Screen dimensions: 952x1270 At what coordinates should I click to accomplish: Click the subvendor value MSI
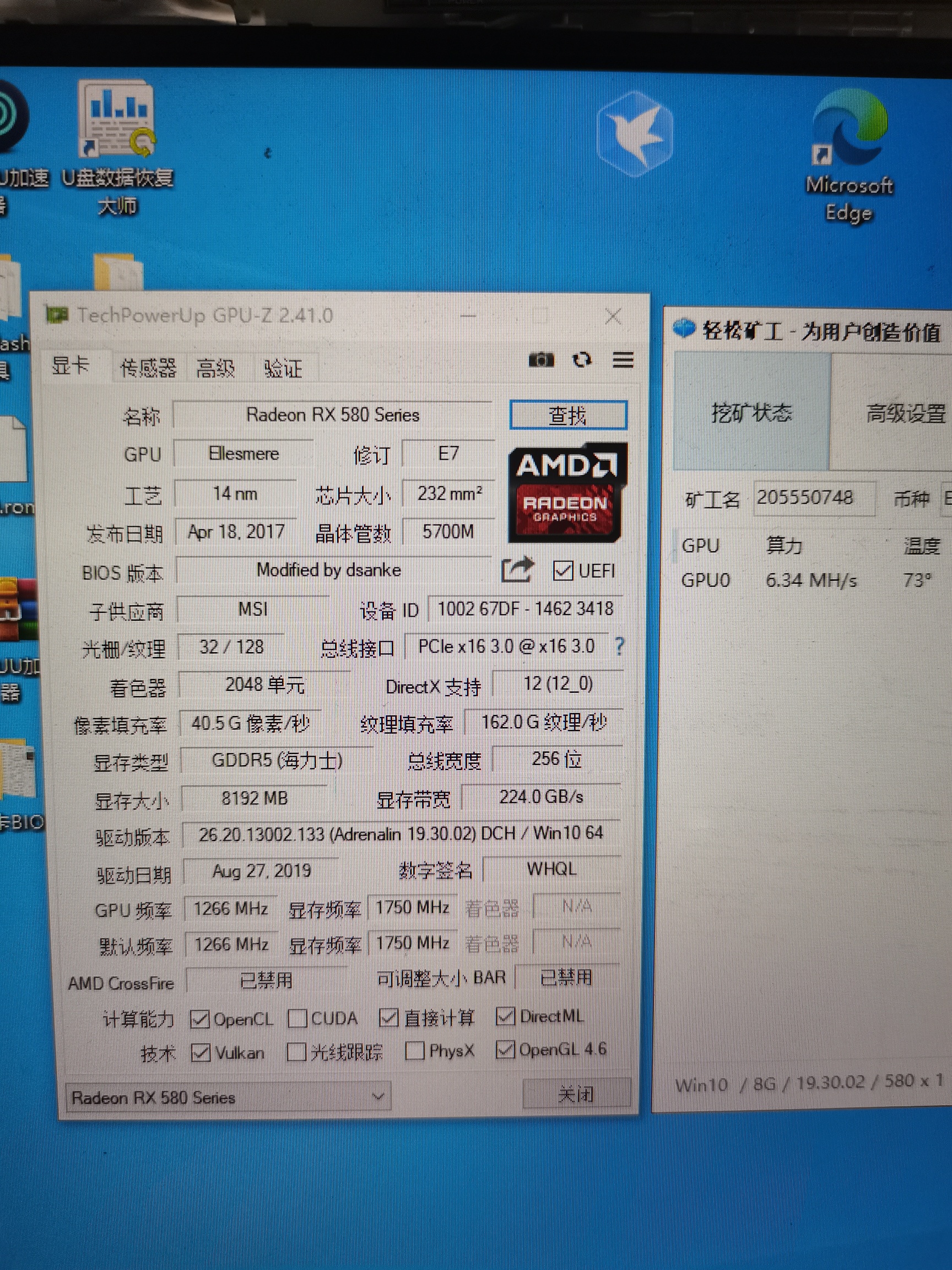click(x=252, y=609)
